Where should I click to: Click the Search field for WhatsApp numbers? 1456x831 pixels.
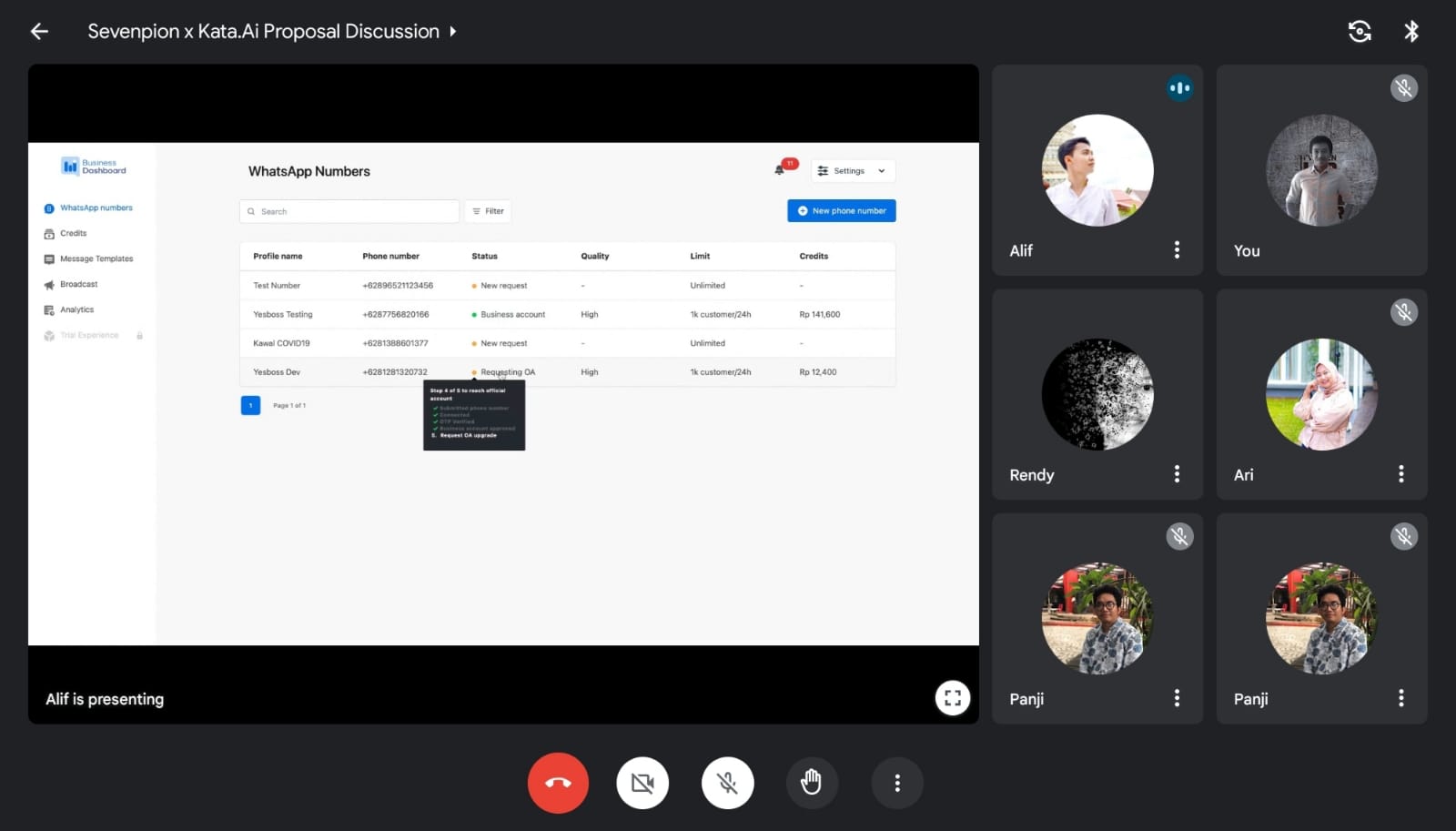point(349,211)
